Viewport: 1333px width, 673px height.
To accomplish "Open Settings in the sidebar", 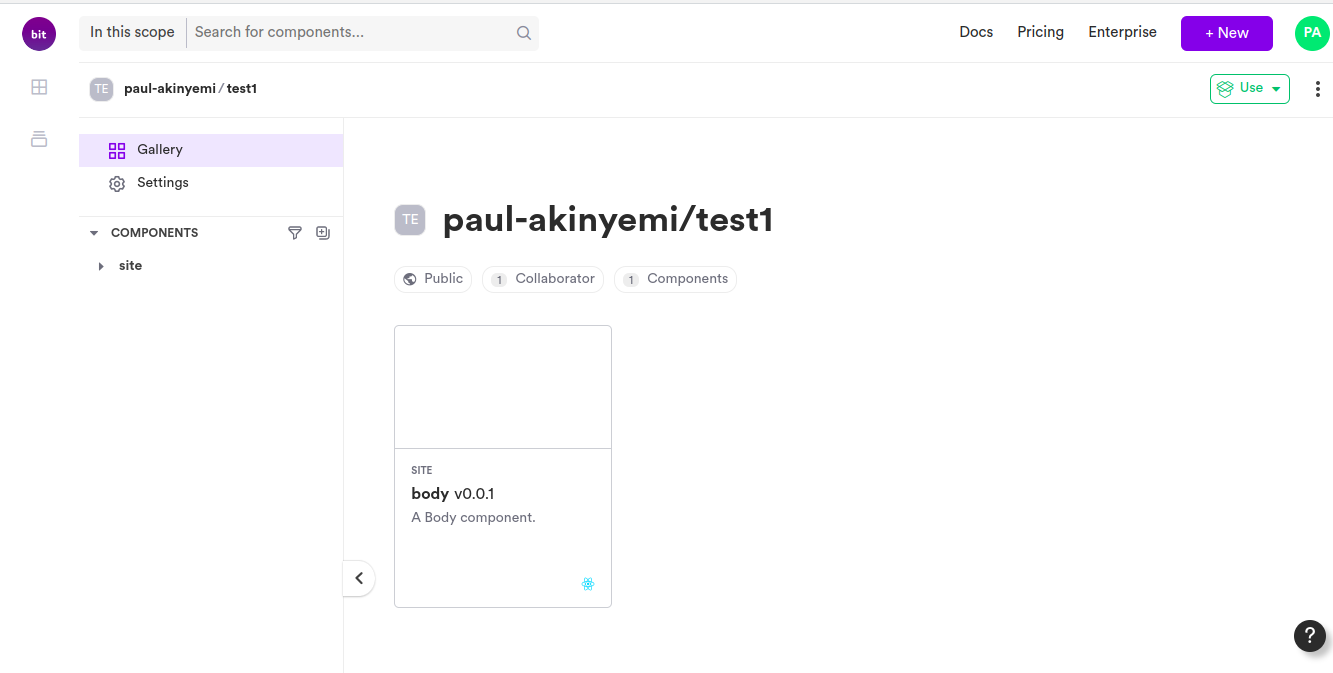I will tap(211, 183).
